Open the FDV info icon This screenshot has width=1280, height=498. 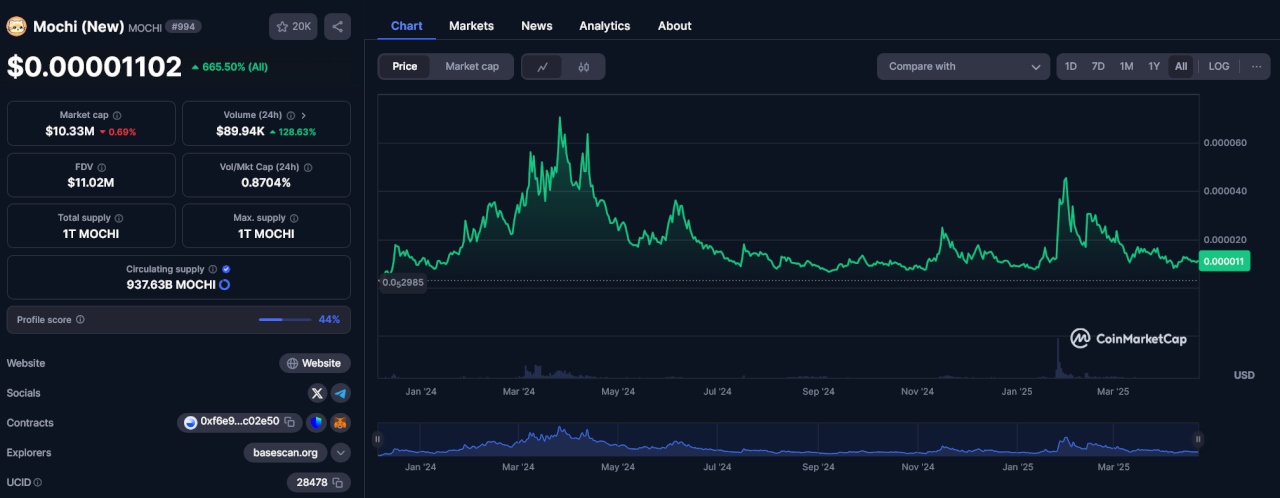[x=102, y=168]
